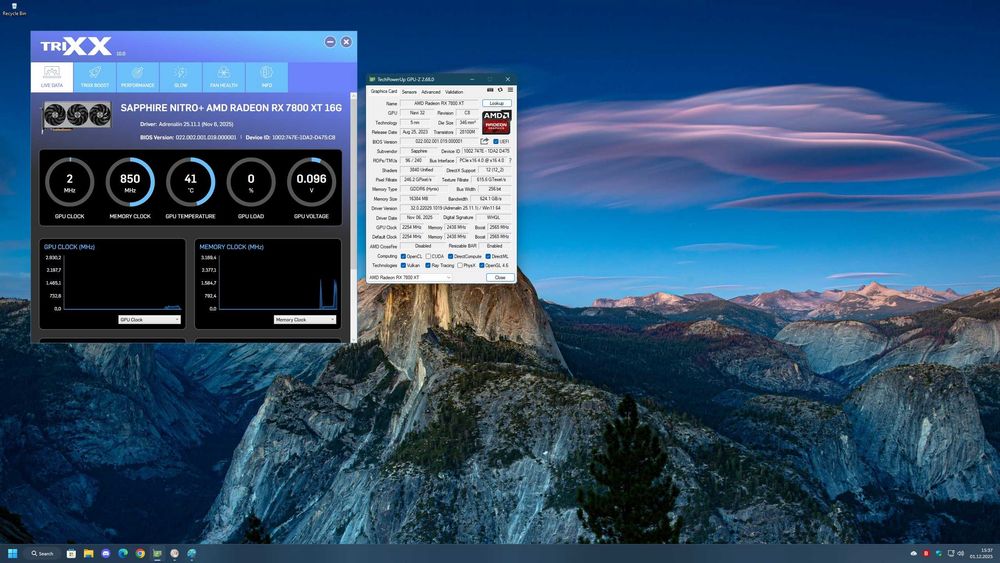Switch to GPU-Z Graphics Card tab

point(384,91)
